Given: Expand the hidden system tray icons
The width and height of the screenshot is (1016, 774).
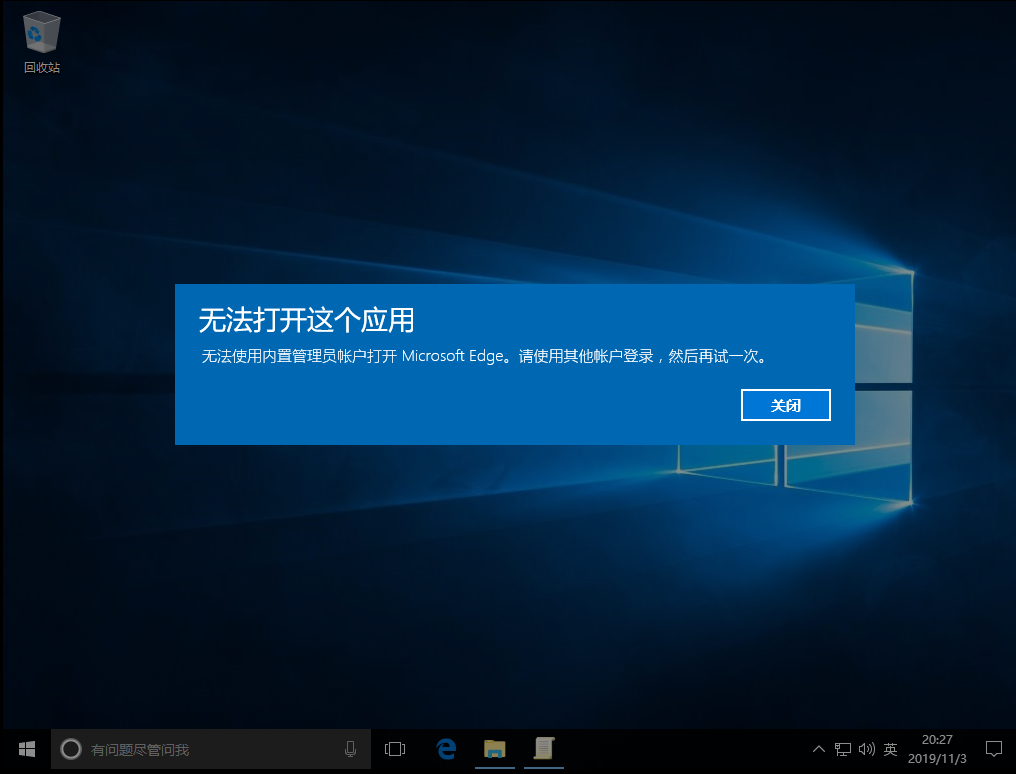Looking at the screenshot, I should tap(818, 749).
